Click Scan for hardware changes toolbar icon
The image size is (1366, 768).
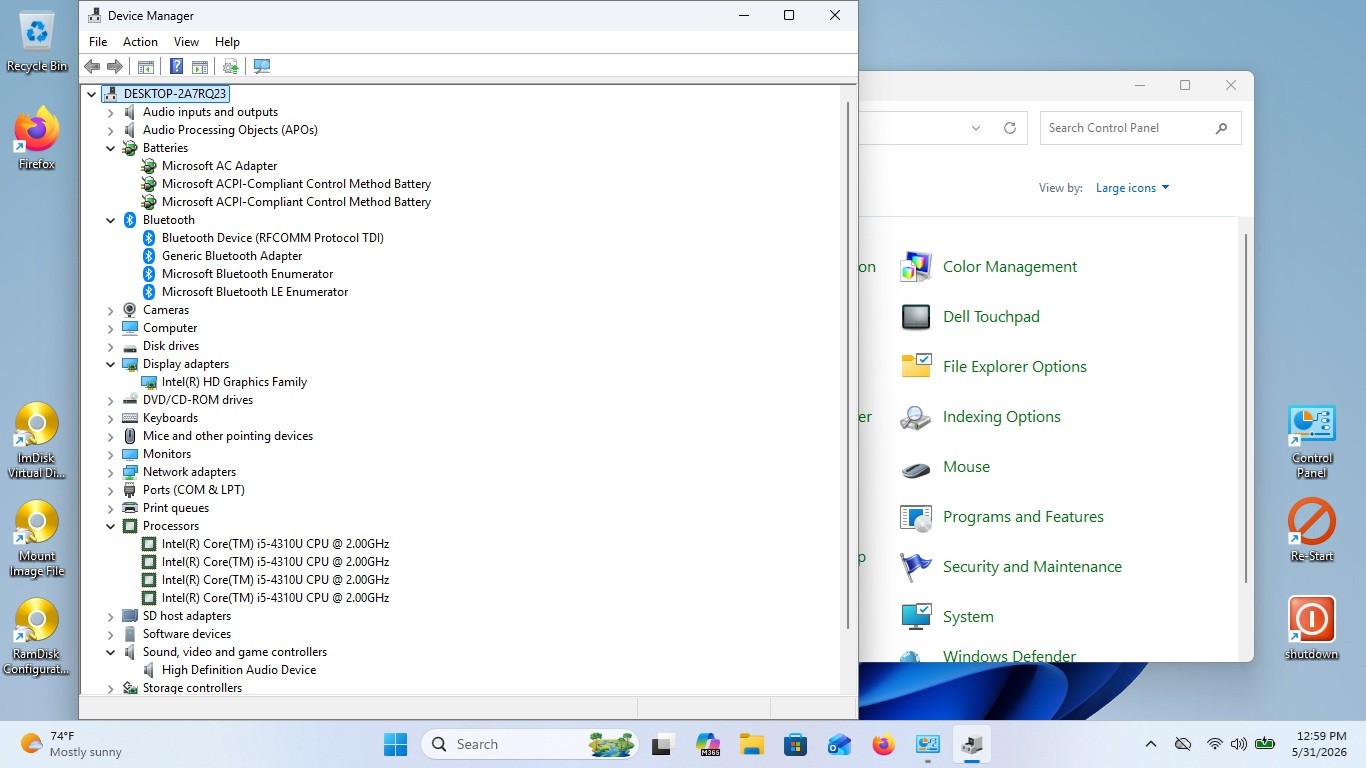point(262,66)
